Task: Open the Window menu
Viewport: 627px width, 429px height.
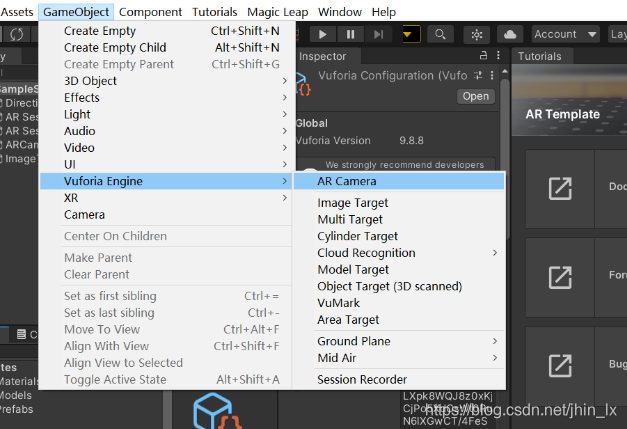Action: coord(340,12)
